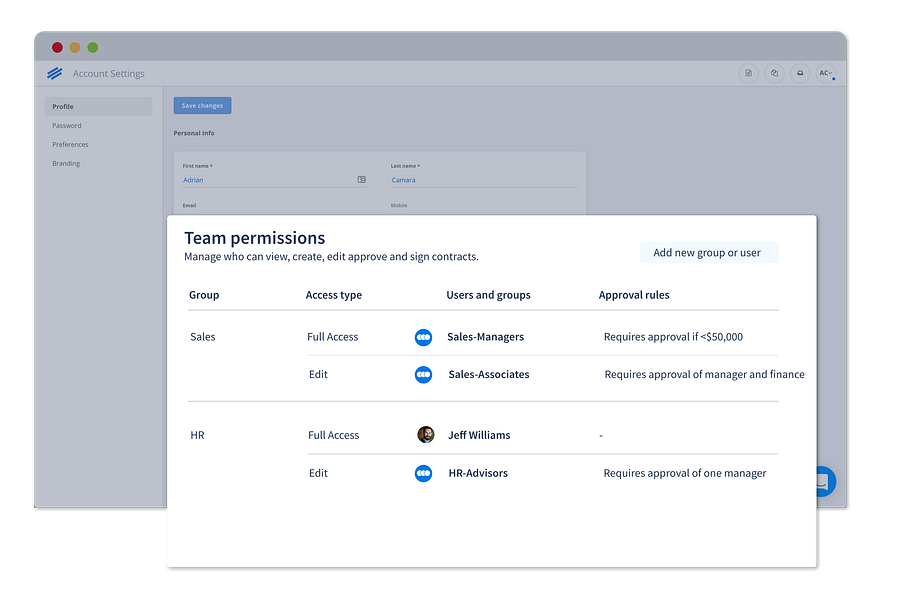The width and height of the screenshot is (899, 600).
Task: Click Jeff Williams' profile photo
Action: 425,435
